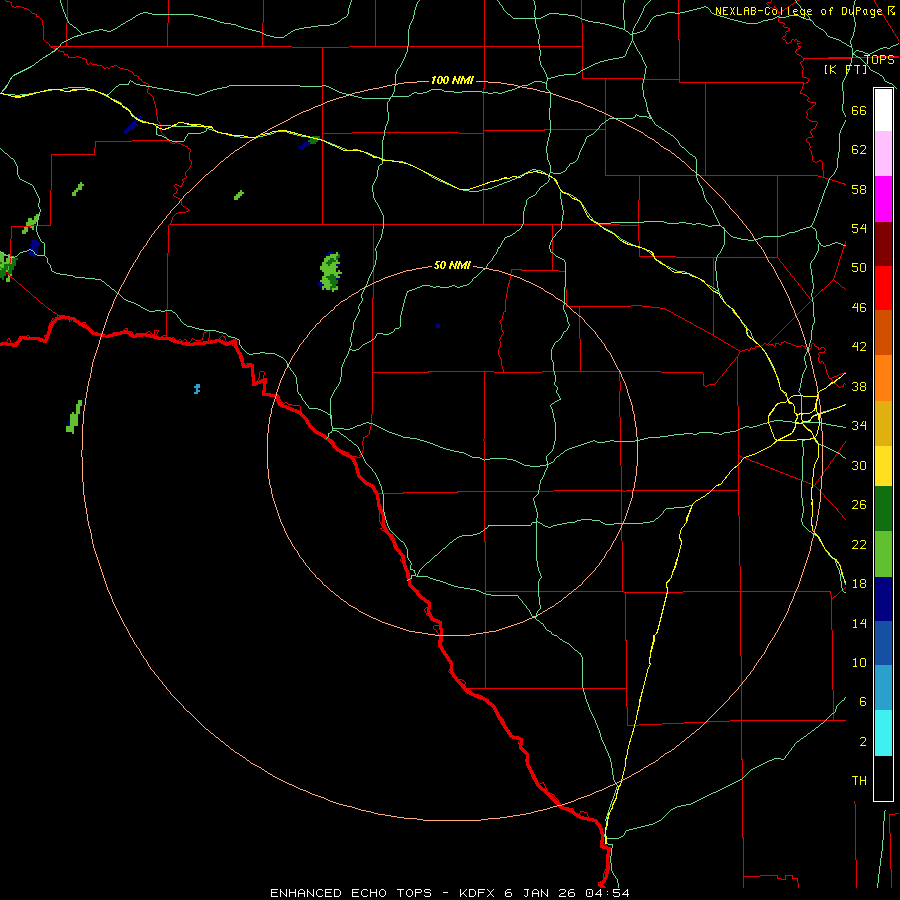Viewport: 900px width, 900px height.
Task: Click the light green legend swatch
Action: pyautogui.click(x=883, y=554)
